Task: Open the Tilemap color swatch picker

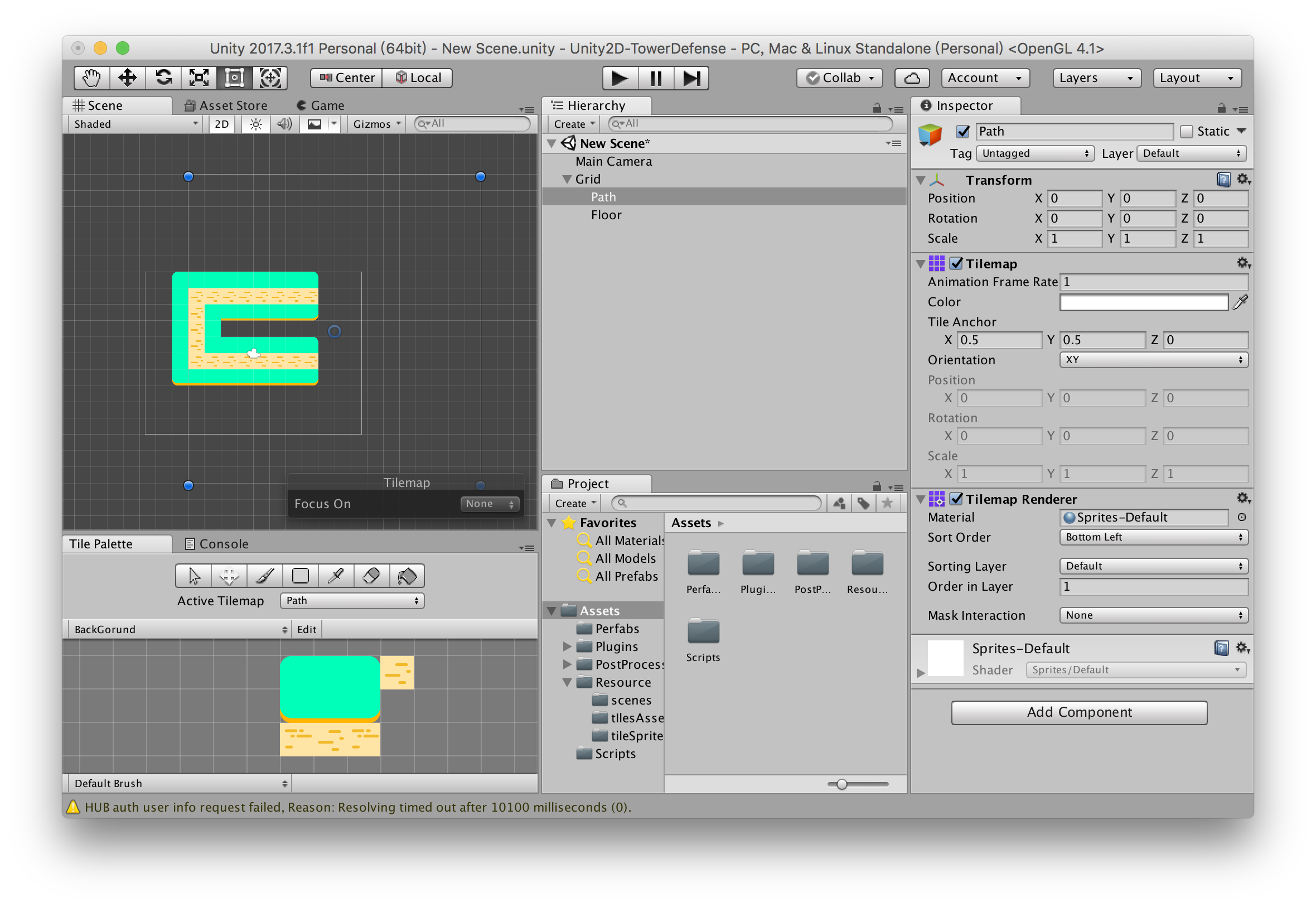Action: tap(1143, 302)
